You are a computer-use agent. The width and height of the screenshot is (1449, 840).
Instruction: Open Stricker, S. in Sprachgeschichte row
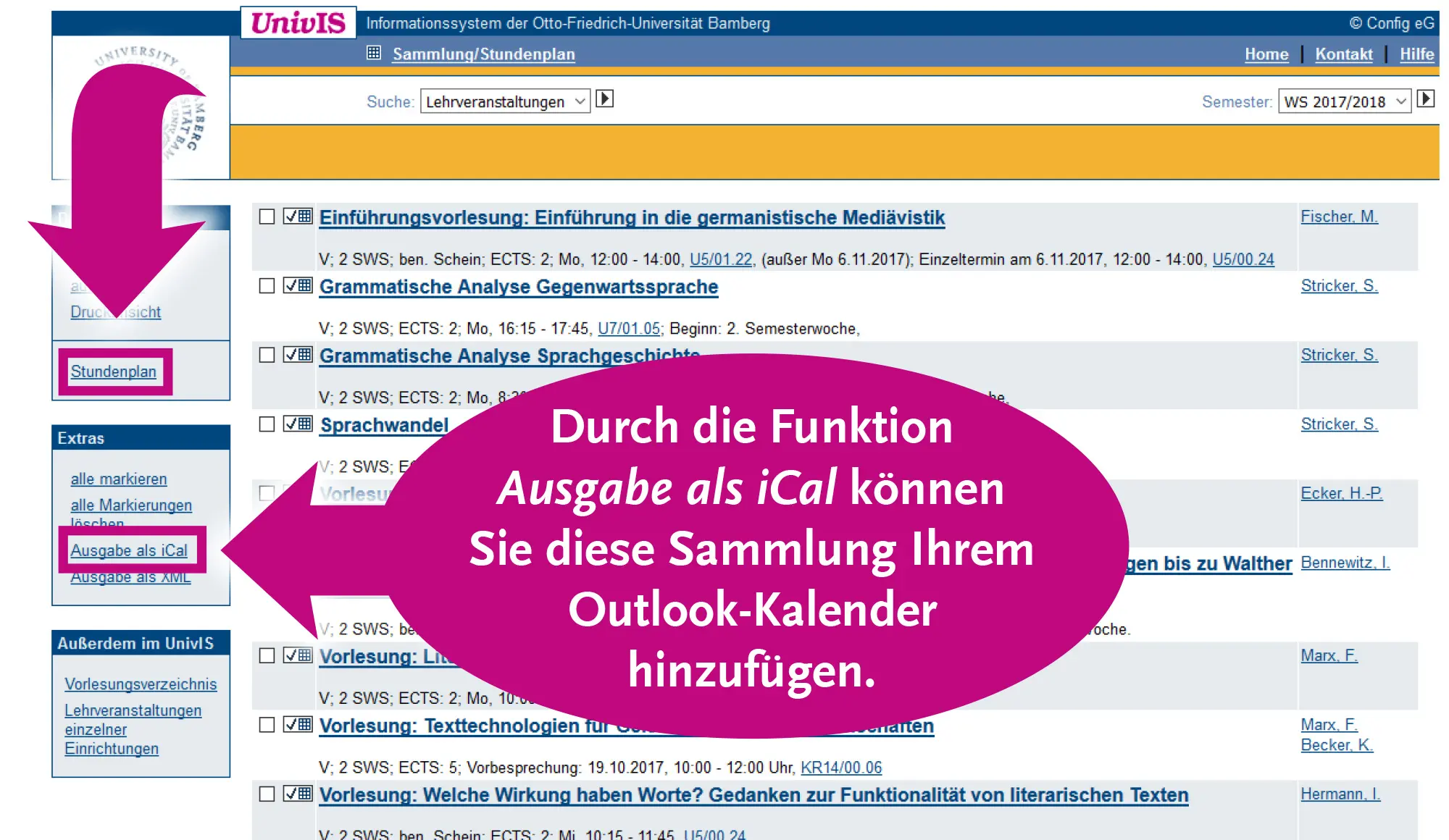pyautogui.click(x=1339, y=355)
